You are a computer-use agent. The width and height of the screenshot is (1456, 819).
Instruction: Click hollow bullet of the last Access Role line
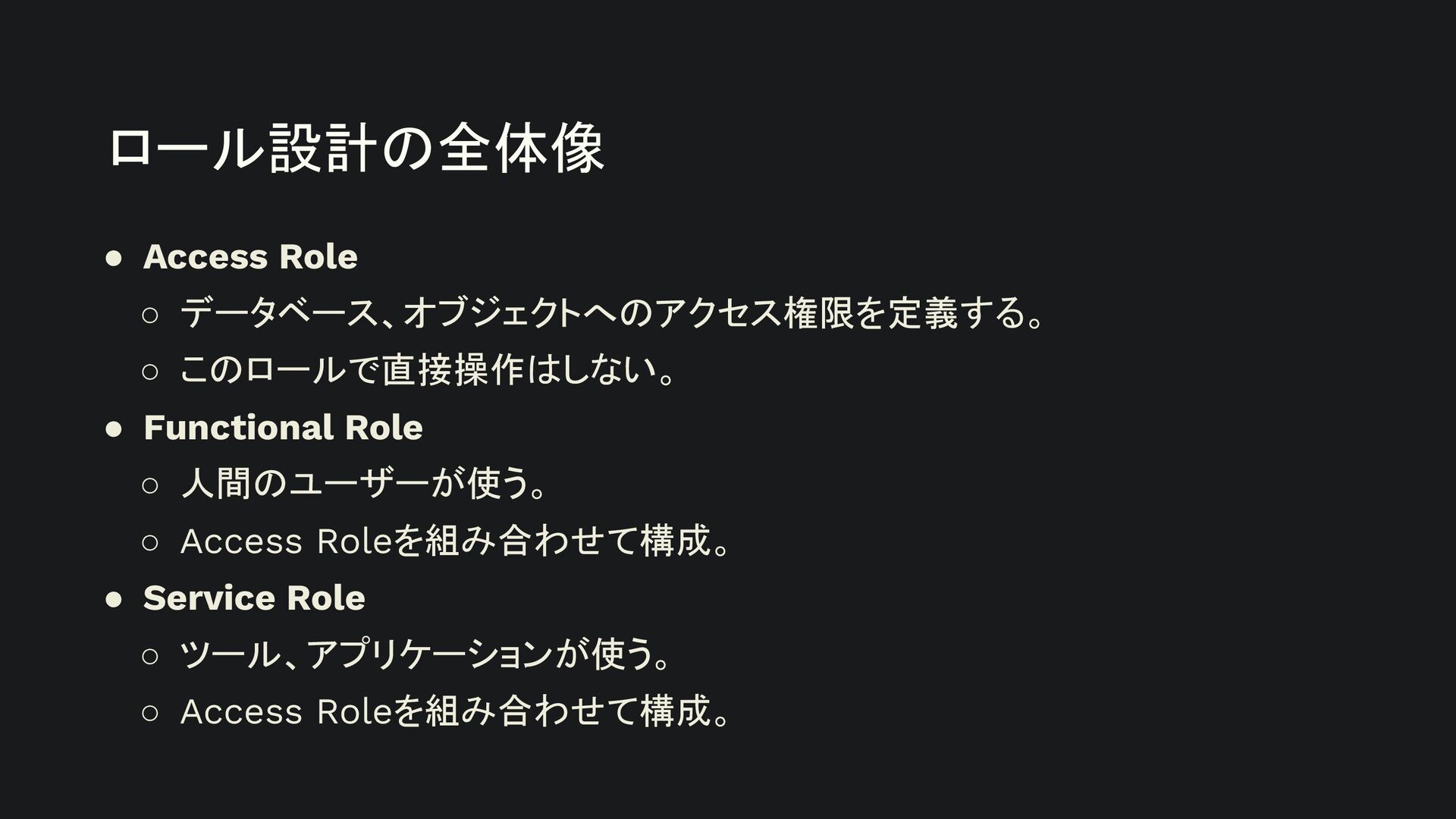point(149,714)
